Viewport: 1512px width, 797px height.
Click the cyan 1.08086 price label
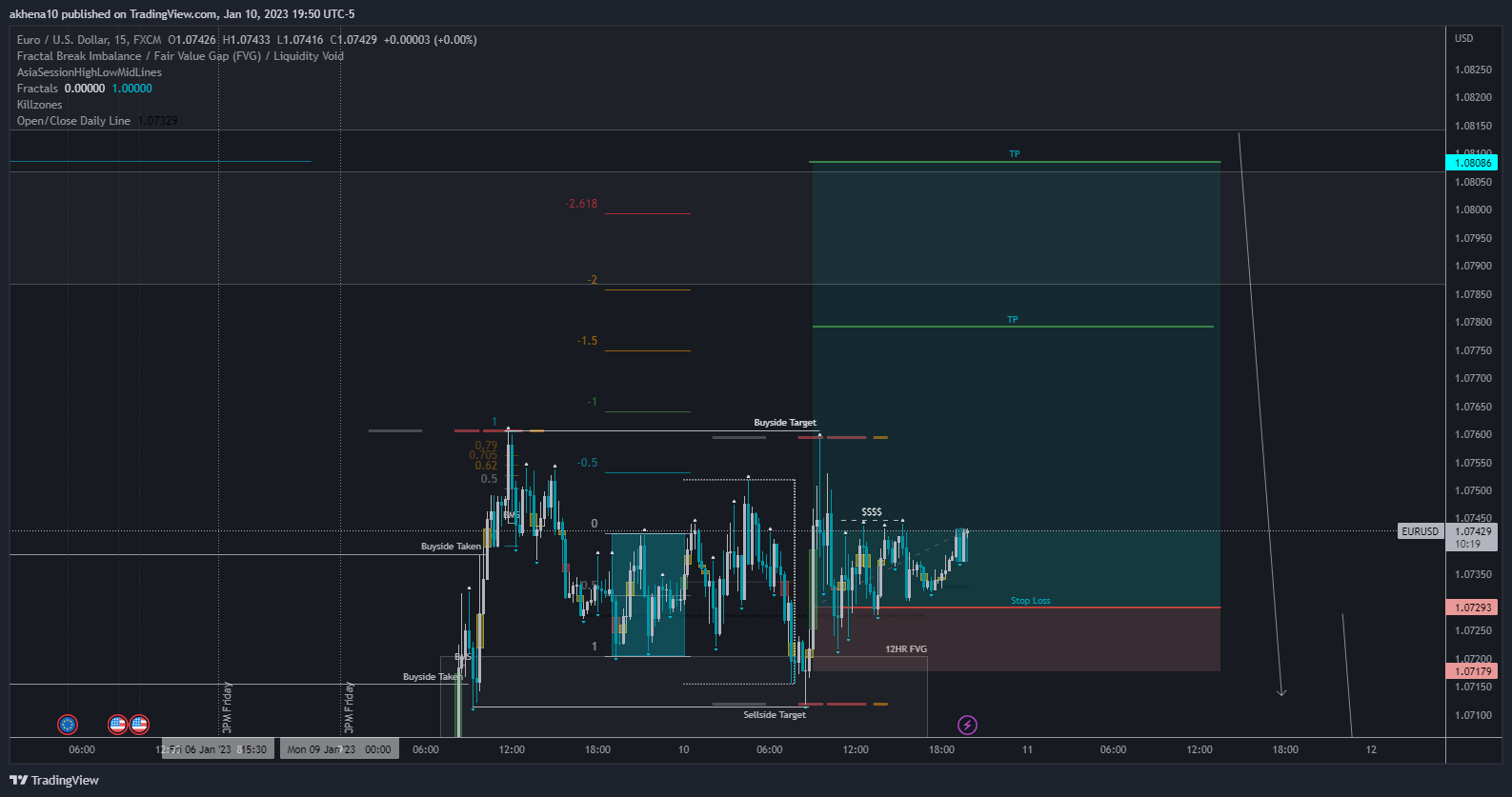coord(1472,163)
